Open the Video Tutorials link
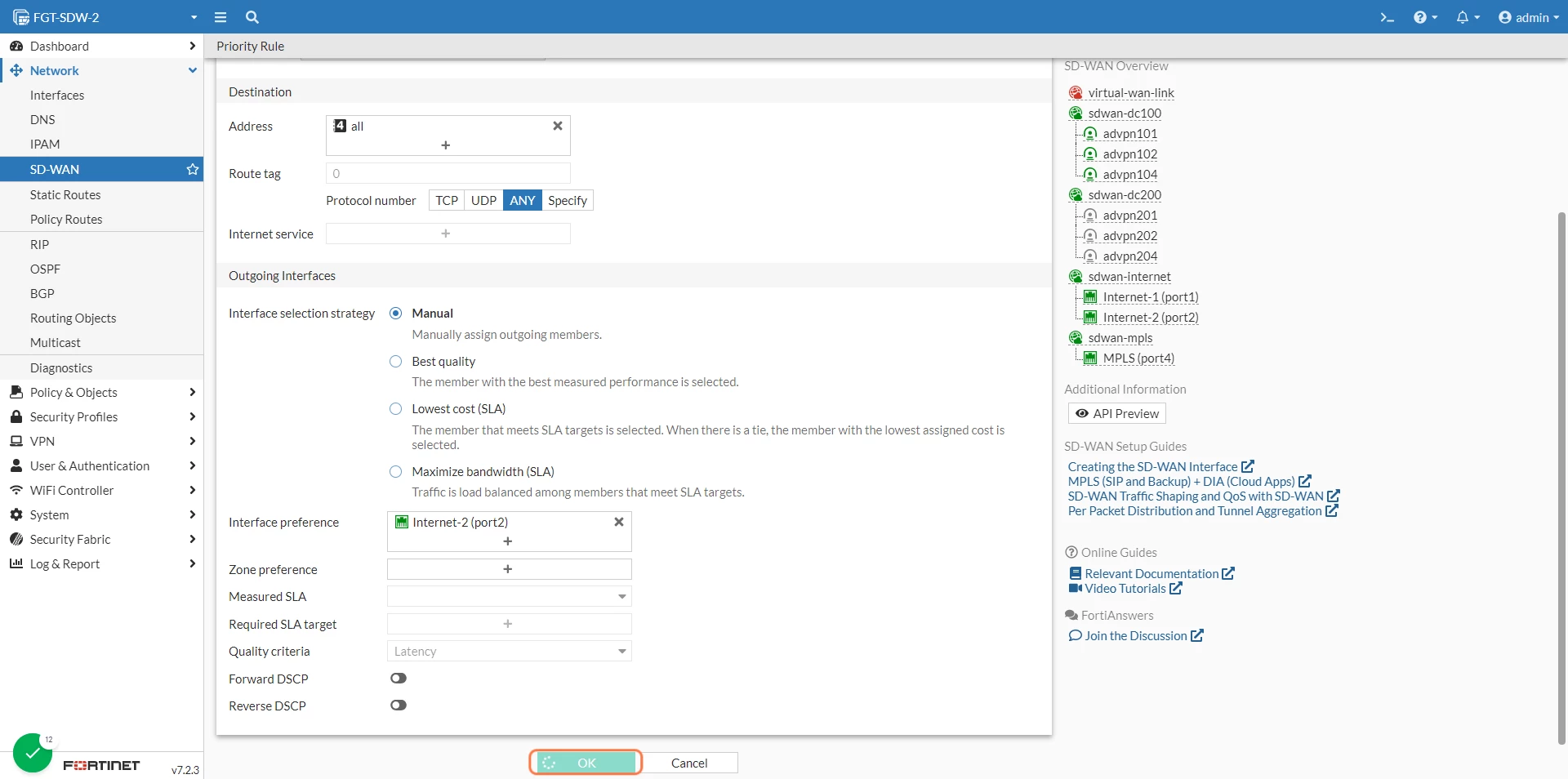 click(x=1125, y=589)
